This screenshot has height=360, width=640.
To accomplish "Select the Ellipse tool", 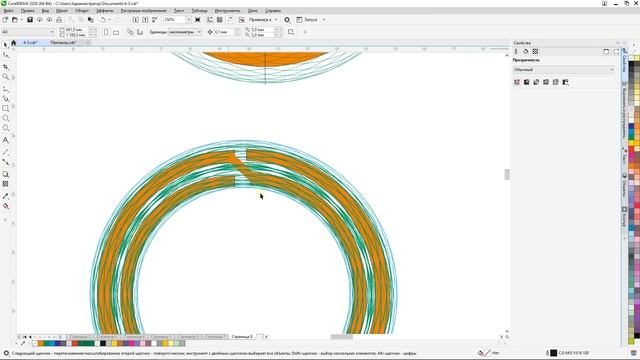I will click(x=5, y=118).
